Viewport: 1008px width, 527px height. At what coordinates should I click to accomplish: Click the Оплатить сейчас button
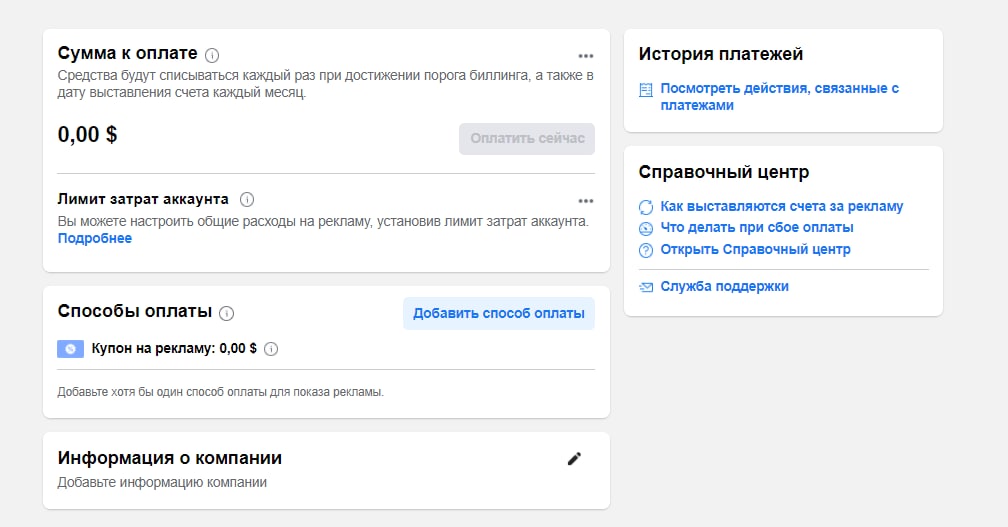(x=526, y=139)
